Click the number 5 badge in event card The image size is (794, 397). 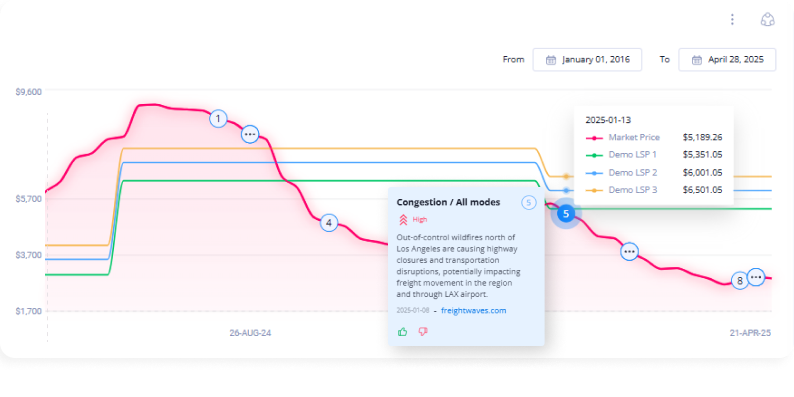[528, 203]
